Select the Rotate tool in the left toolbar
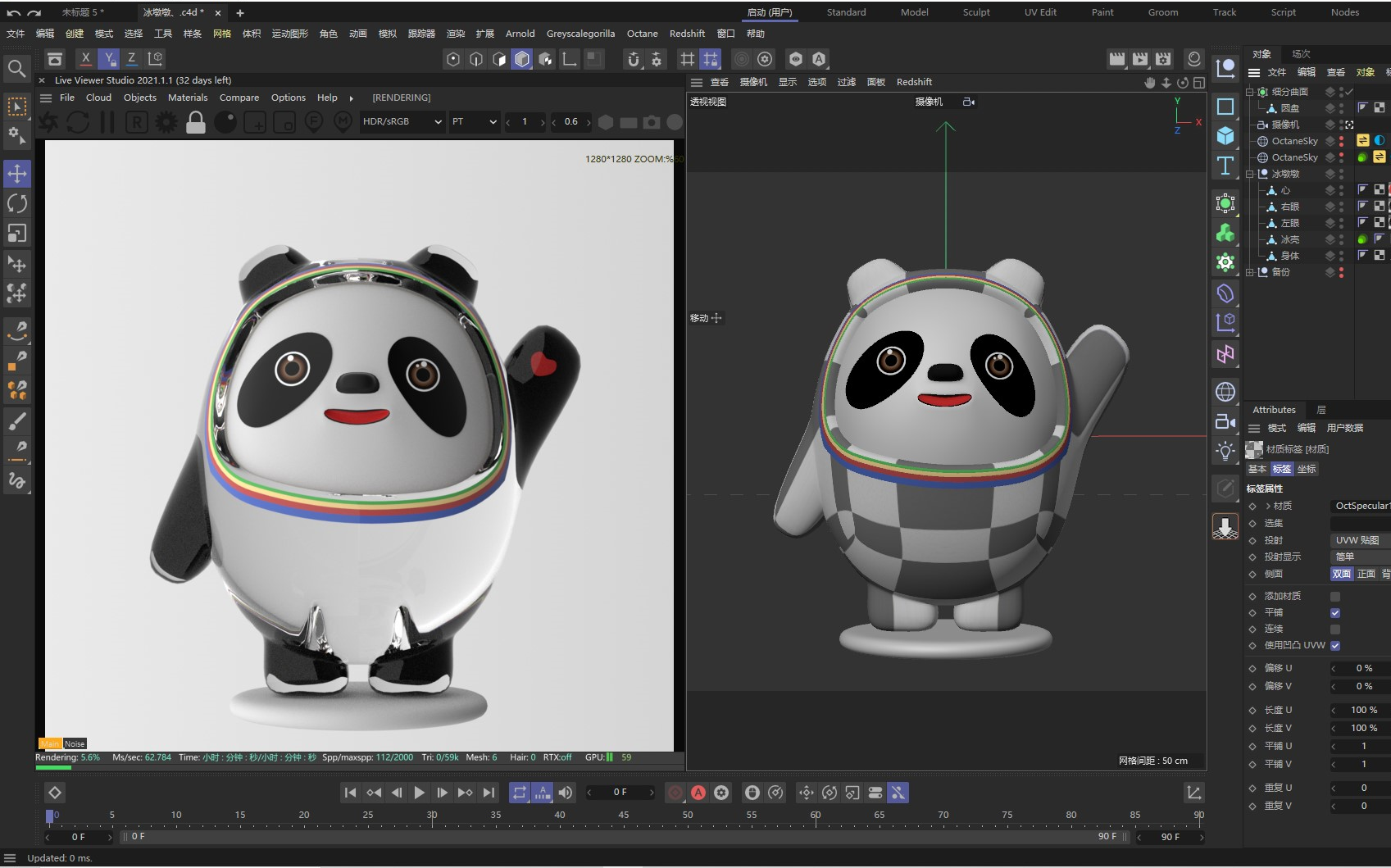Screen dimensions: 1391x868 click(x=17, y=203)
